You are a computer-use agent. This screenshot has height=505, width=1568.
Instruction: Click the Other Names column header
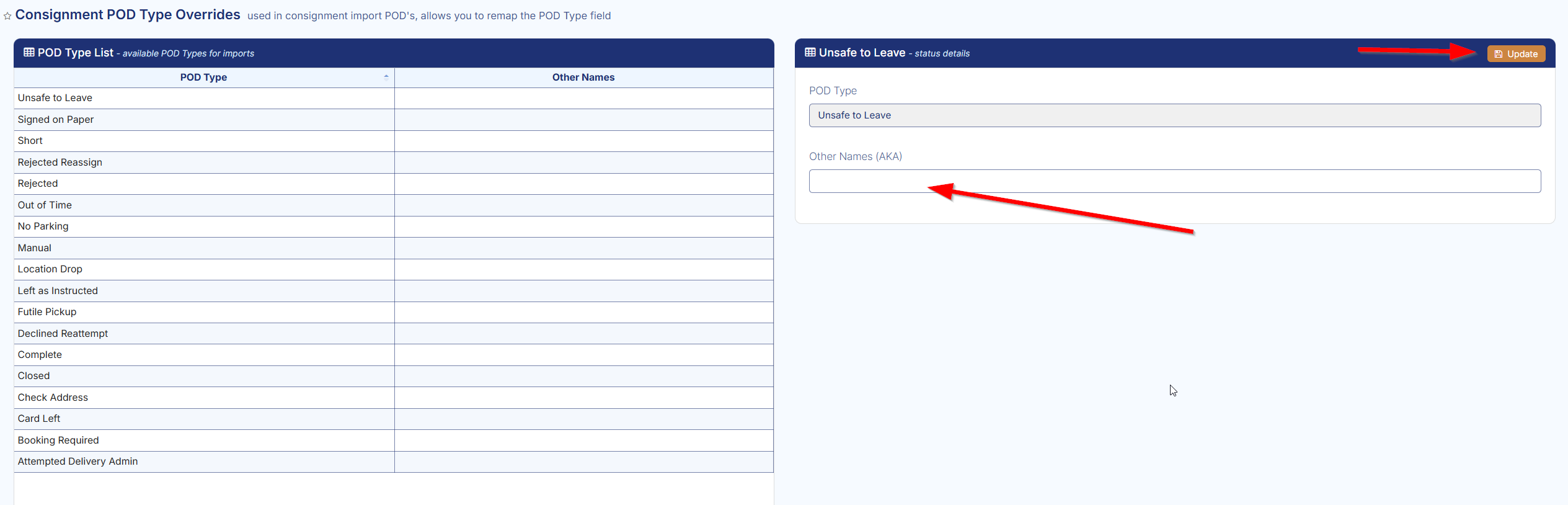[583, 78]
